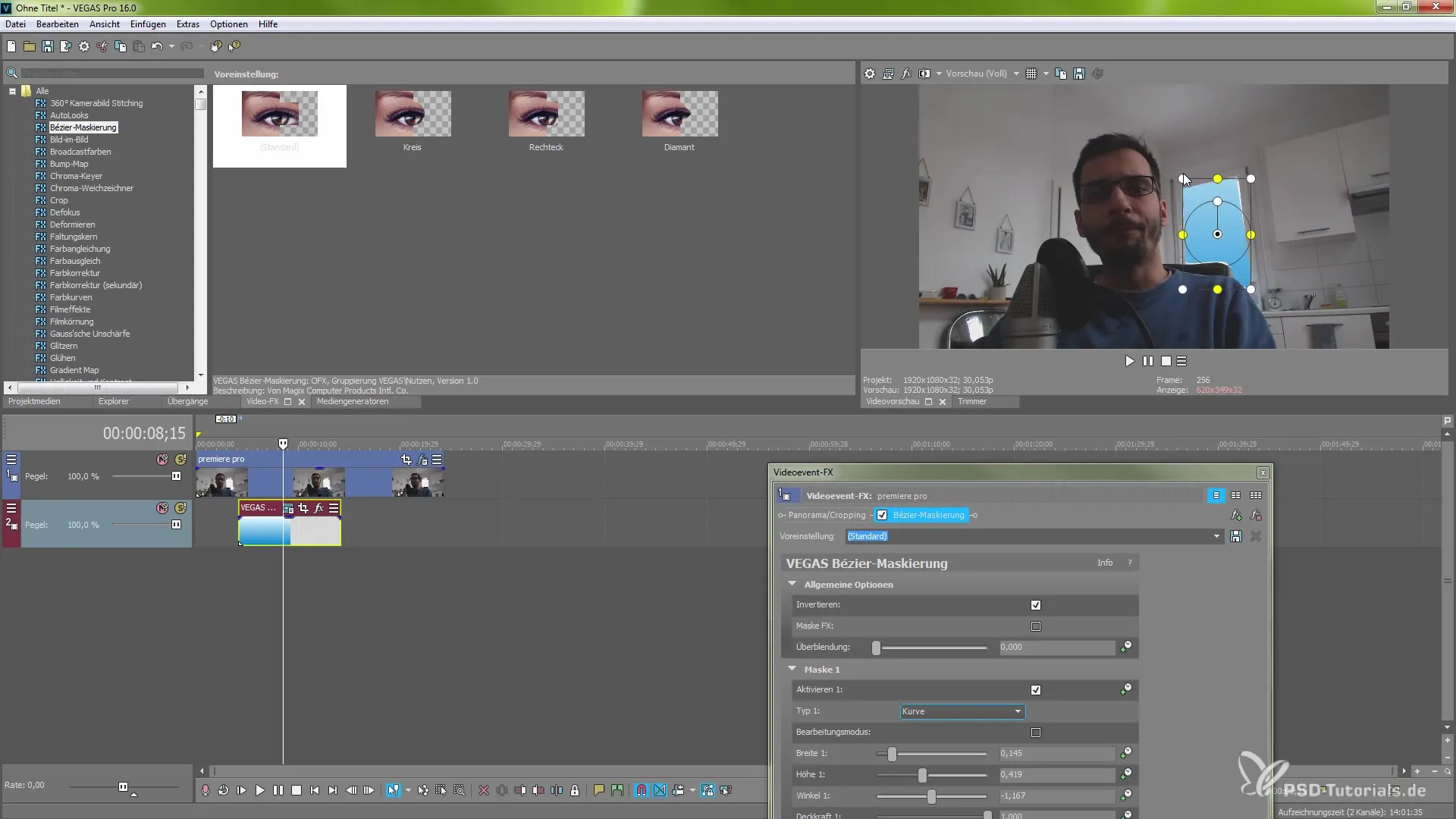
Task: Enable the Maske FX checkbox
Action: (x=1036, y=626)
